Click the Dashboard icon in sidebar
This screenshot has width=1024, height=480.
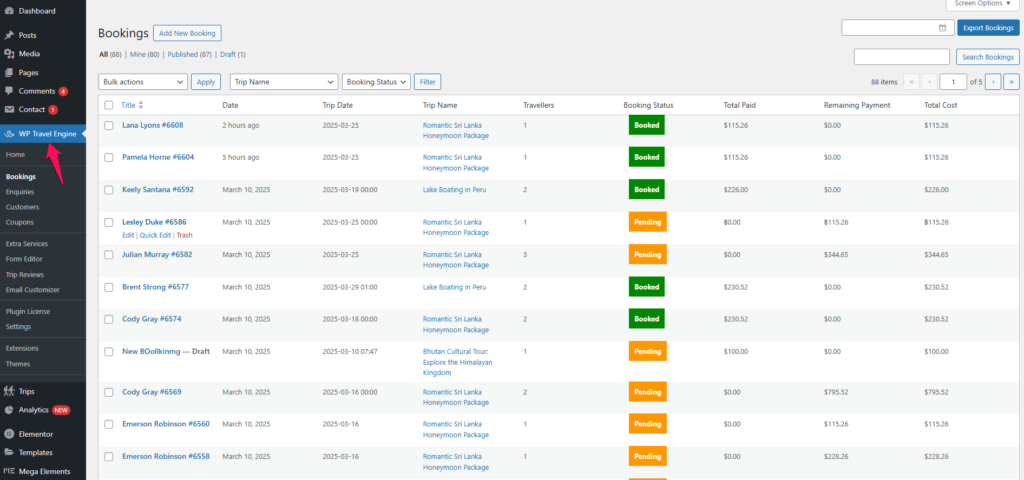click(x=9, y=11)
